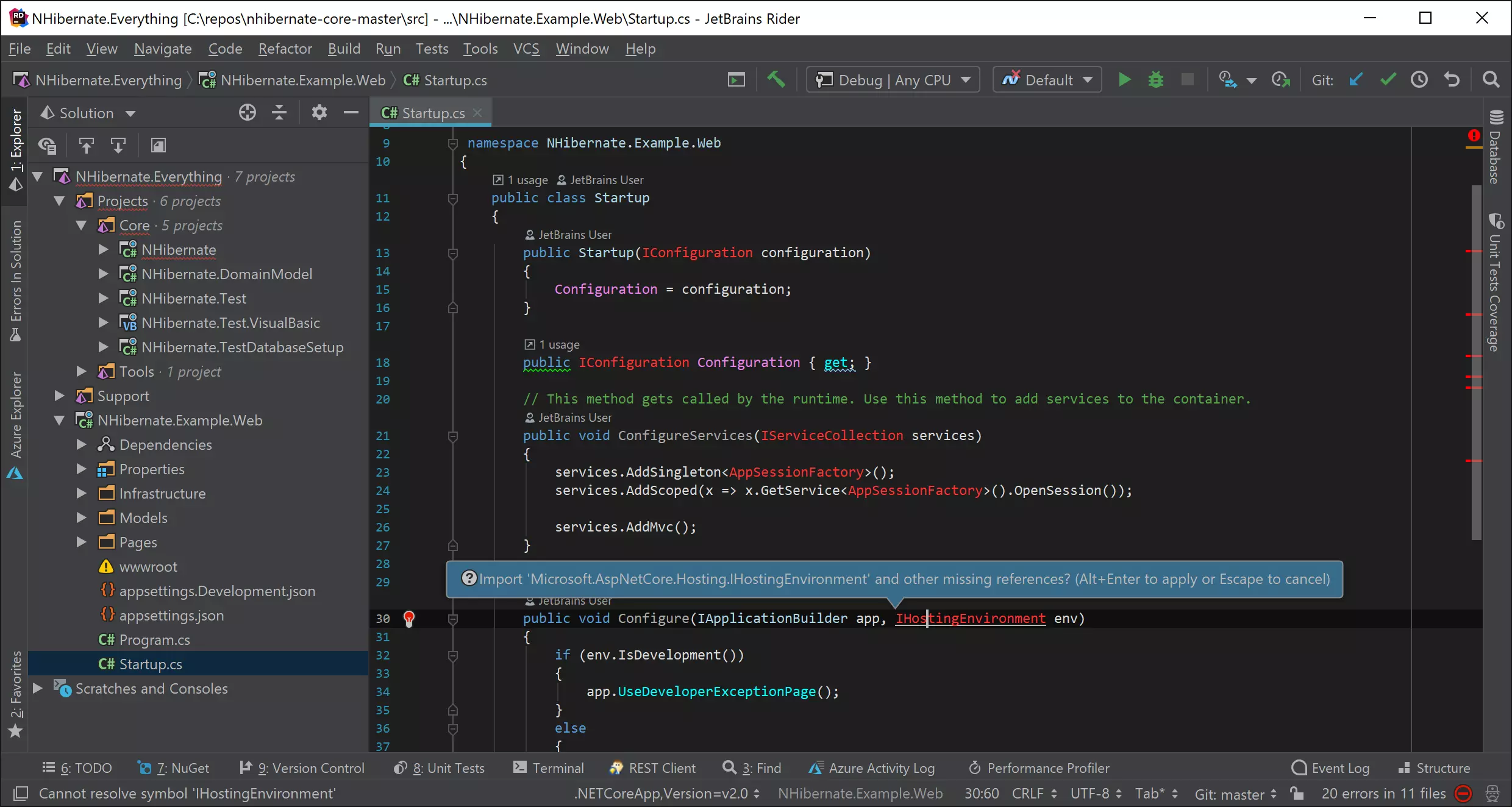1512x807 pixels.
Task: Click the Terminal tab in the bottom bar
Action: [557, 768]
